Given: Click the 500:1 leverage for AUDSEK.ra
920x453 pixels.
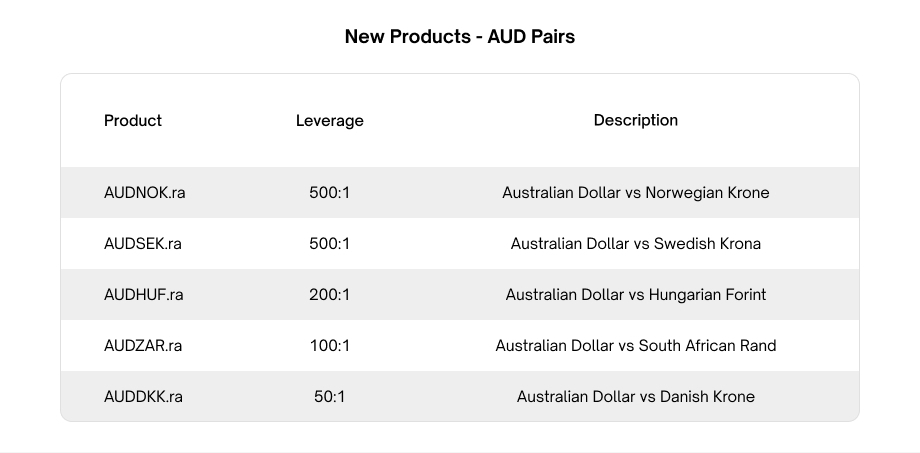Looking at the screenshot, I should 329,244.
